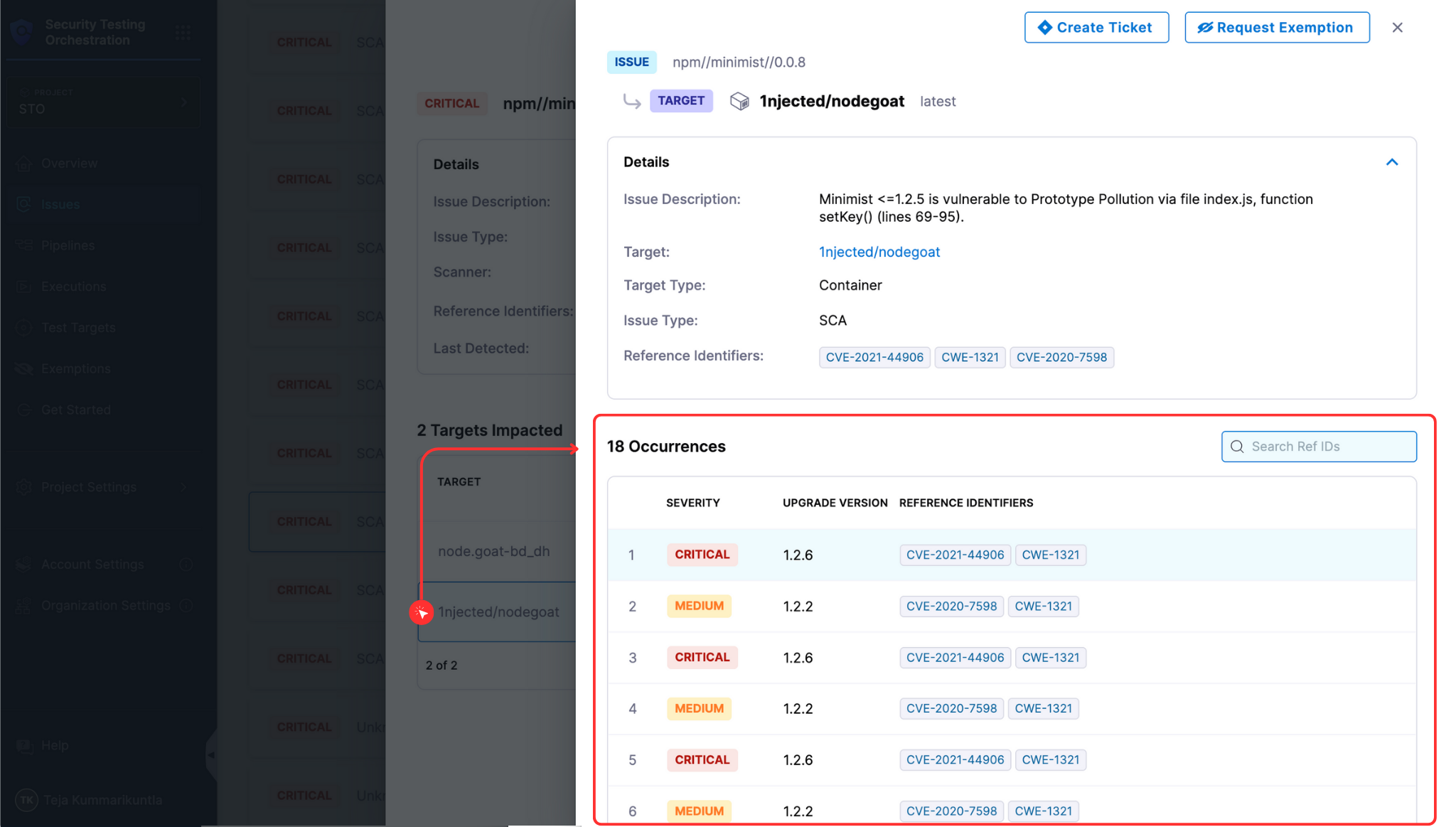Image resolution: width=1456 pixels, height=827 pixels.
Task: Click the CVE-2021-44906 tag in Details
Action: tap(874, 357)
